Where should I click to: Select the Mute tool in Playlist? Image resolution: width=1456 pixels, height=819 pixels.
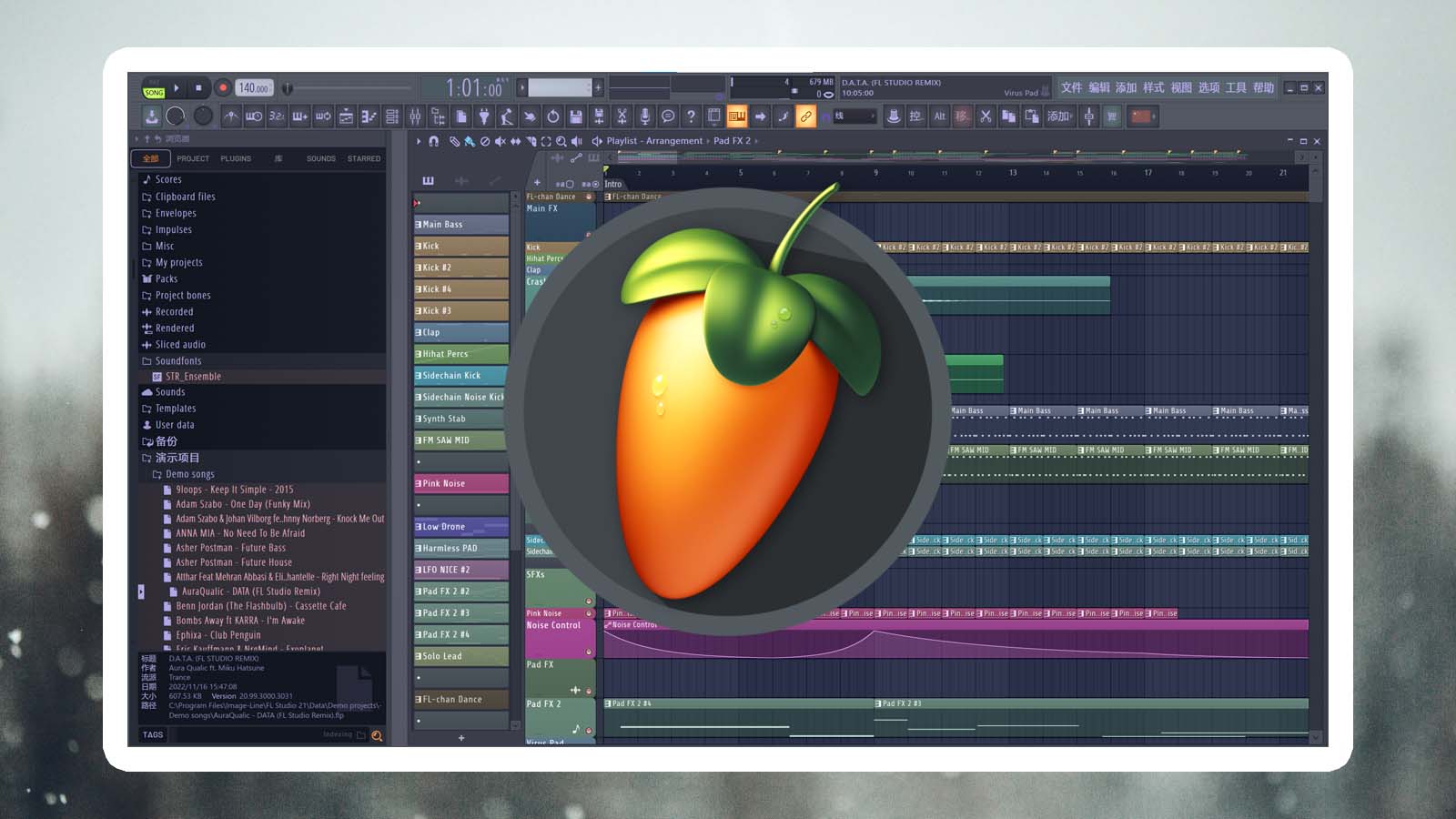pyautogui.click(x=500, y=141)
